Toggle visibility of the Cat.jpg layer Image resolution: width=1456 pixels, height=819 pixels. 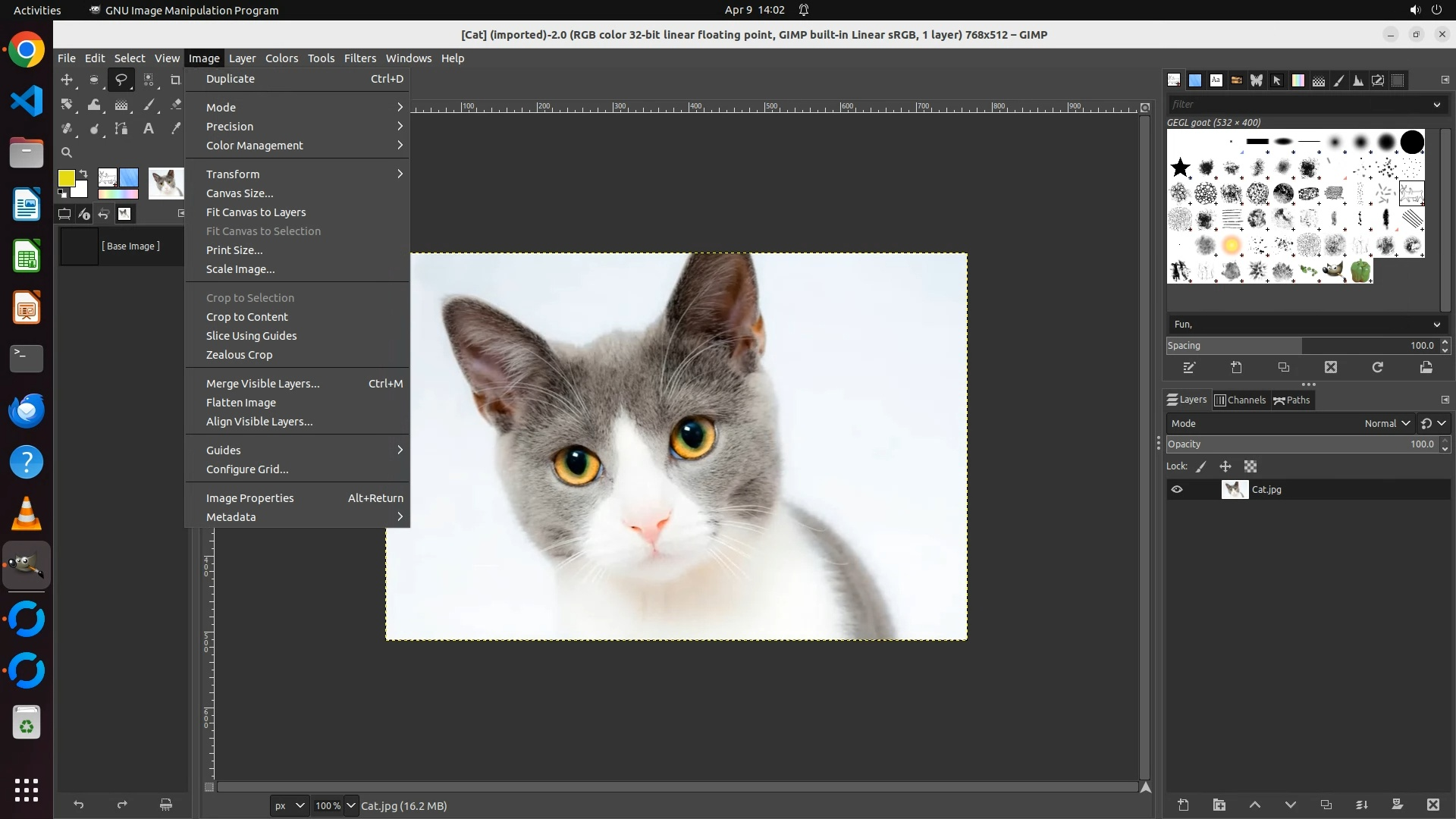pyautogui.click(x=1177, y=490)
